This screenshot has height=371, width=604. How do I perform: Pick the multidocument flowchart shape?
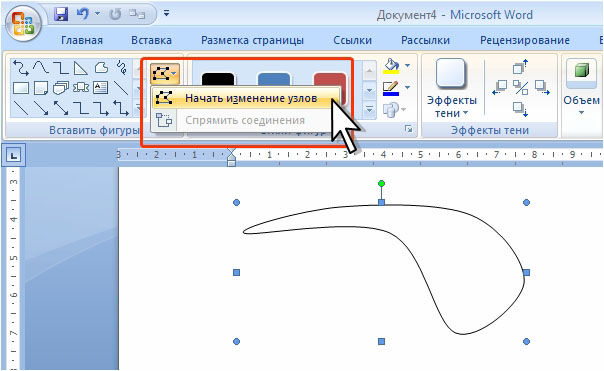(x=61, y=88)
